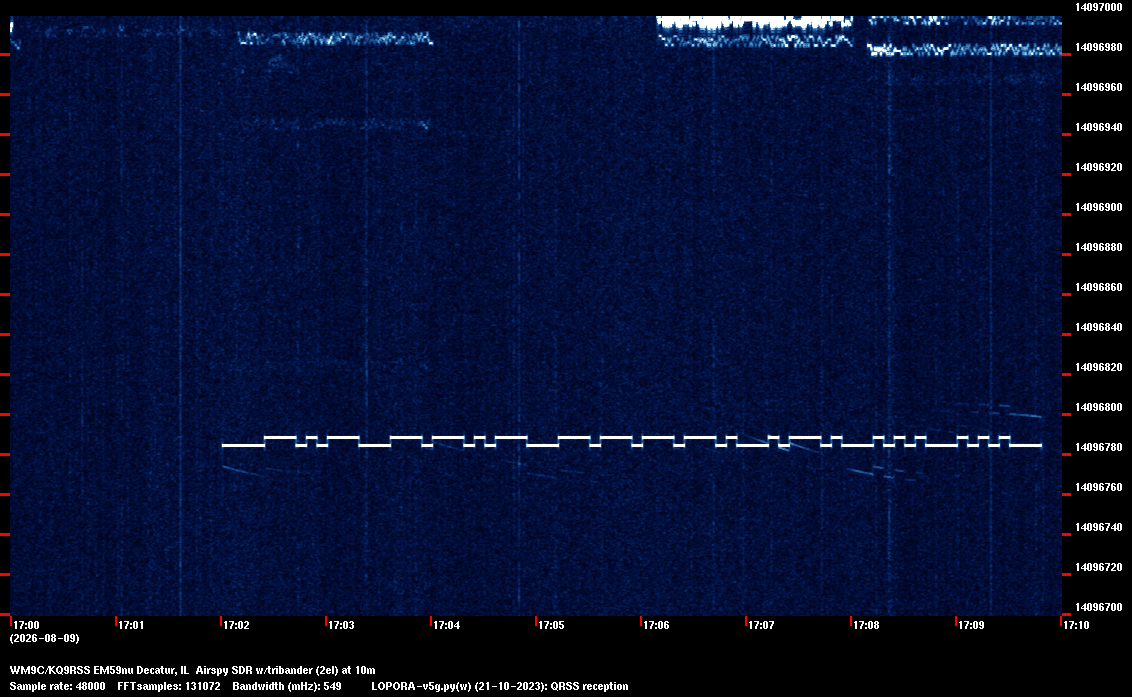The image size is (1132, 697).
Task: Click the 14096760 frequency label
Action: click(x=1099, y=488)
